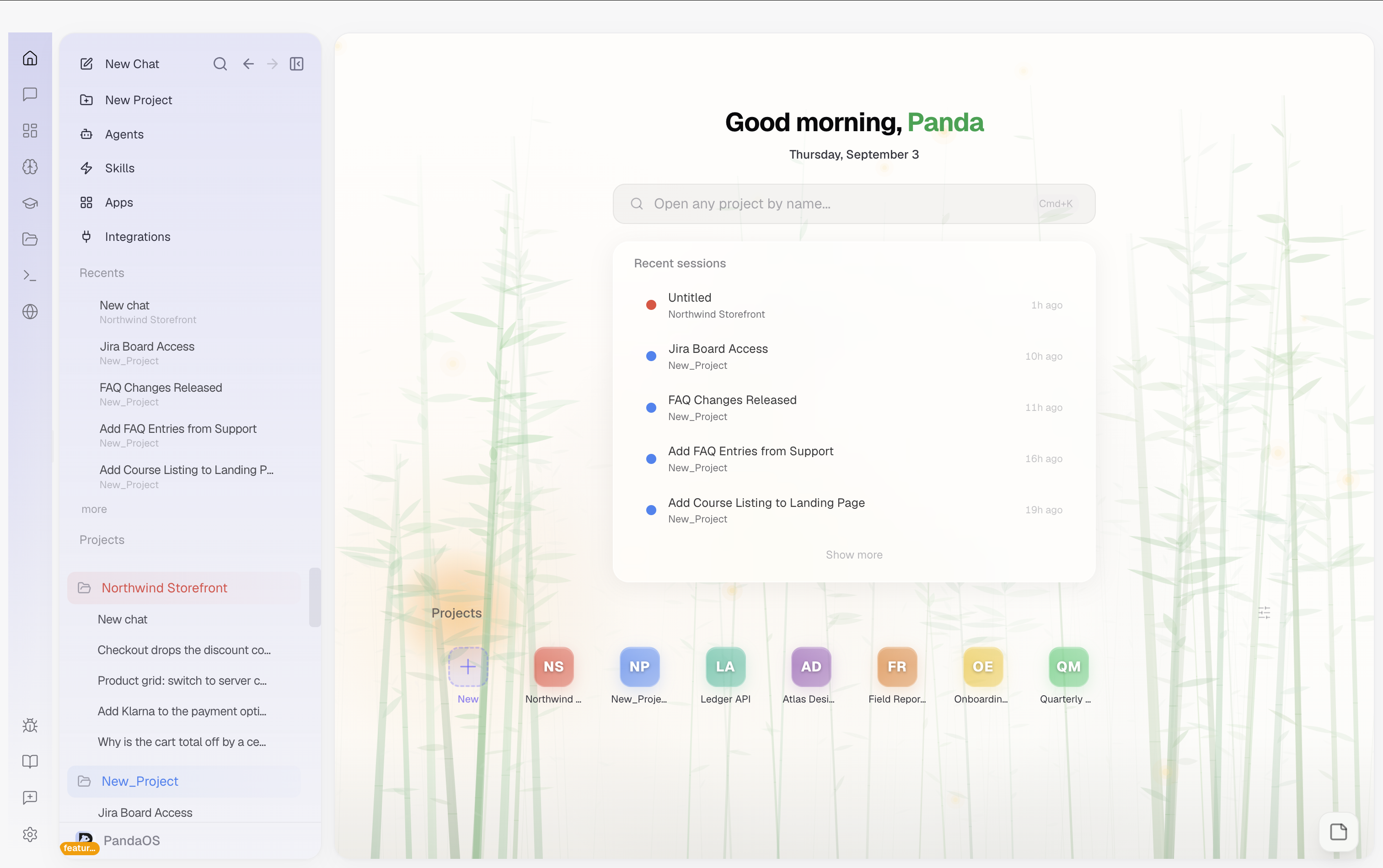
Task: Open the settings gear in rail
Action: click(30, 834)
